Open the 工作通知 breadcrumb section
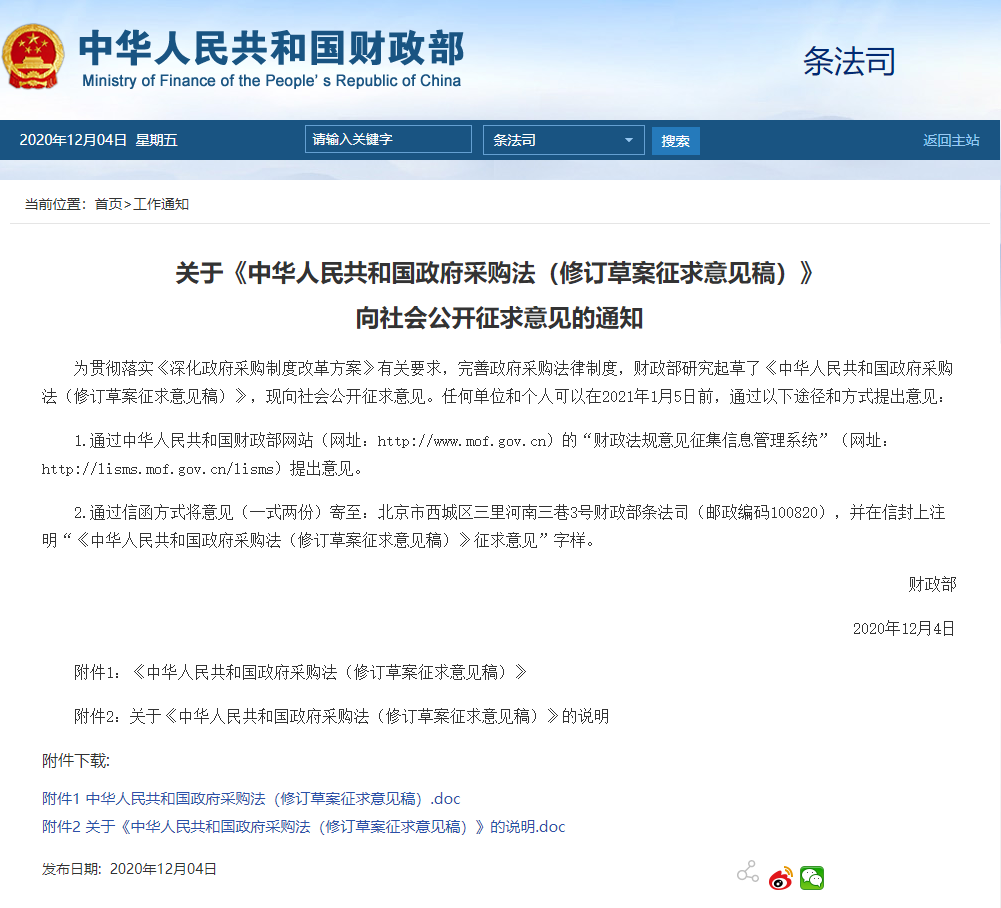The height and width of the screenshot is (908, 1001). (162, 204)
